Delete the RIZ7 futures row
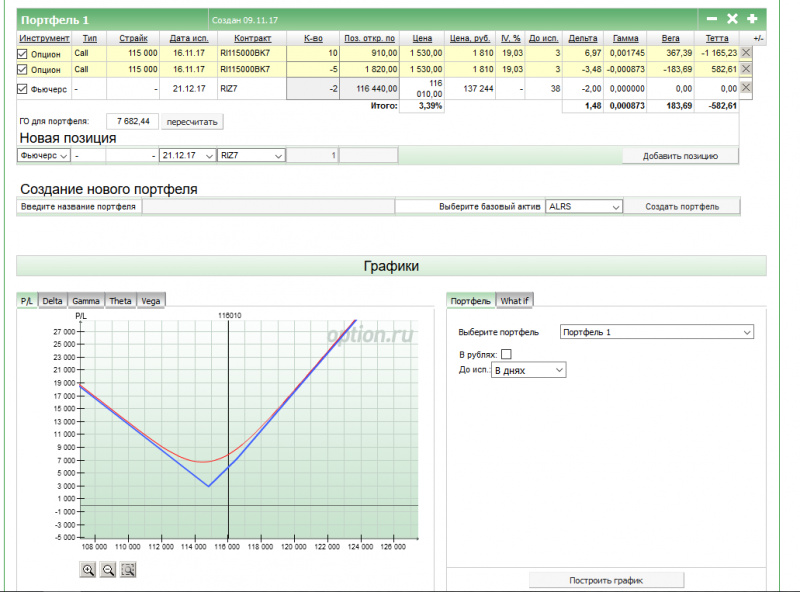The height and width of the screenshot is (592, 800). click(x=745, y=88)
